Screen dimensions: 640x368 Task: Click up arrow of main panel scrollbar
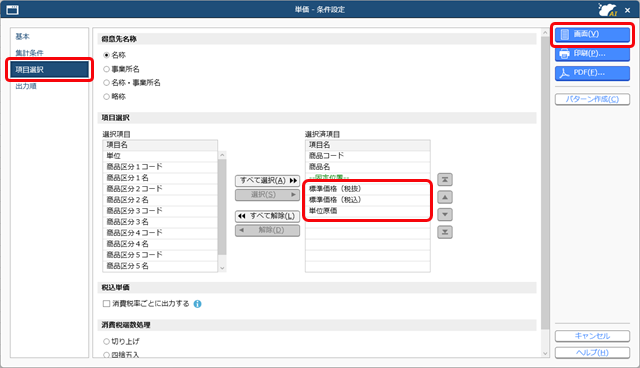[545, 32]
